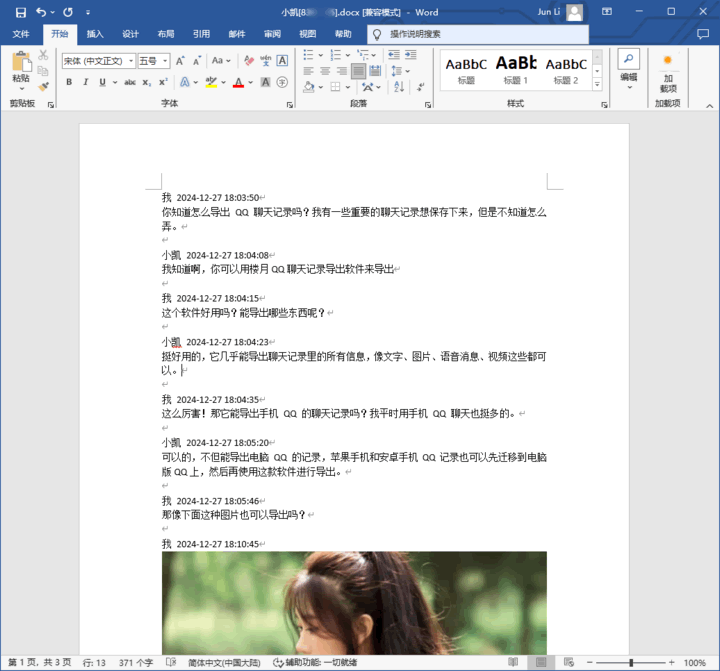Click the zoom slider in status bar
720x671 pixels.
point(630,662)
